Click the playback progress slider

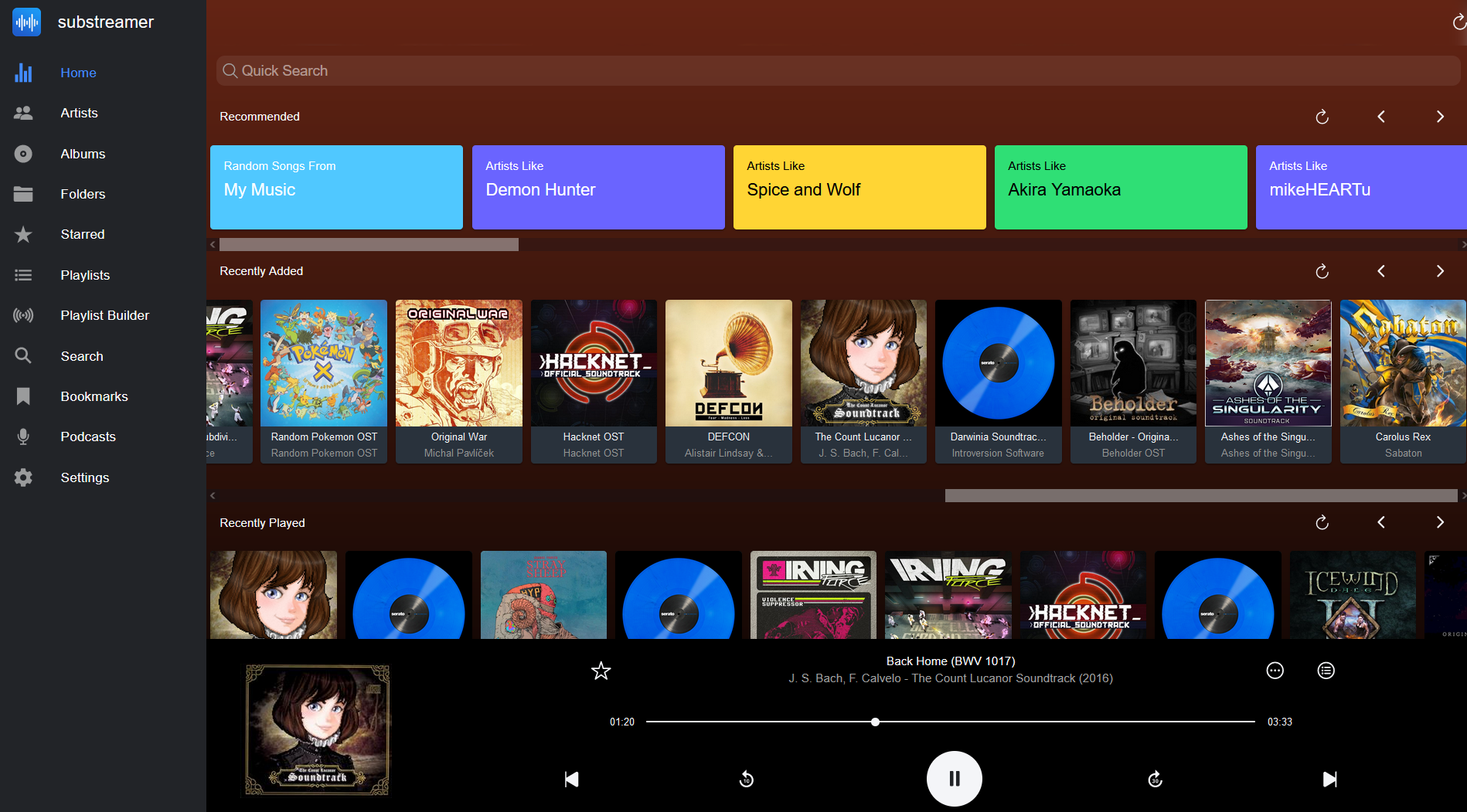(950, 722)
